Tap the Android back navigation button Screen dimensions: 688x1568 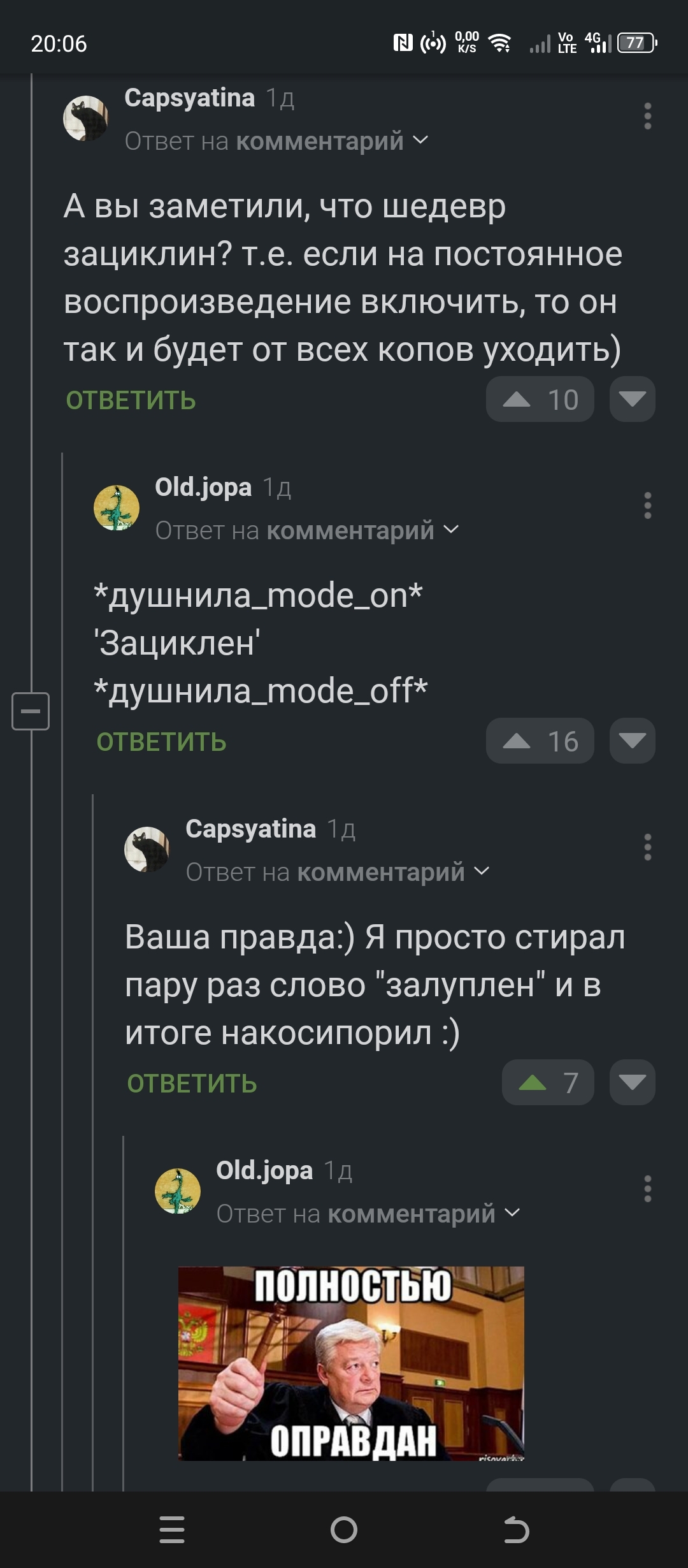(x=516, y=1530)
